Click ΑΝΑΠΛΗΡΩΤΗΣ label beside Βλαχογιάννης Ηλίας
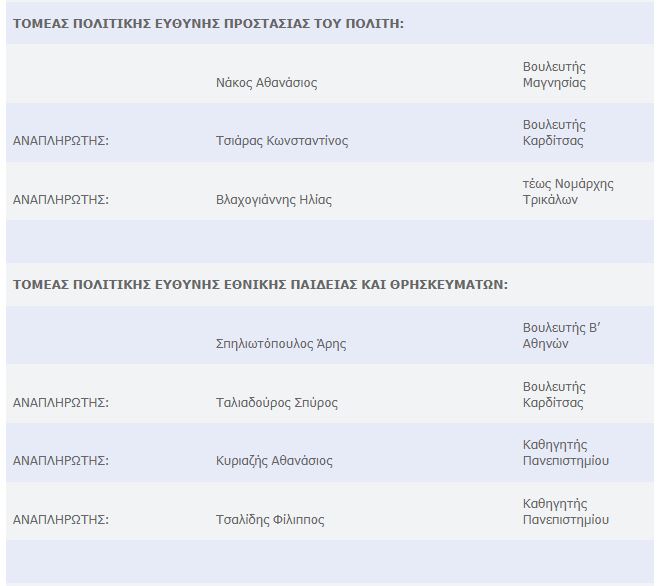Screen dimensions: 660x586 [x=60, y=200]
